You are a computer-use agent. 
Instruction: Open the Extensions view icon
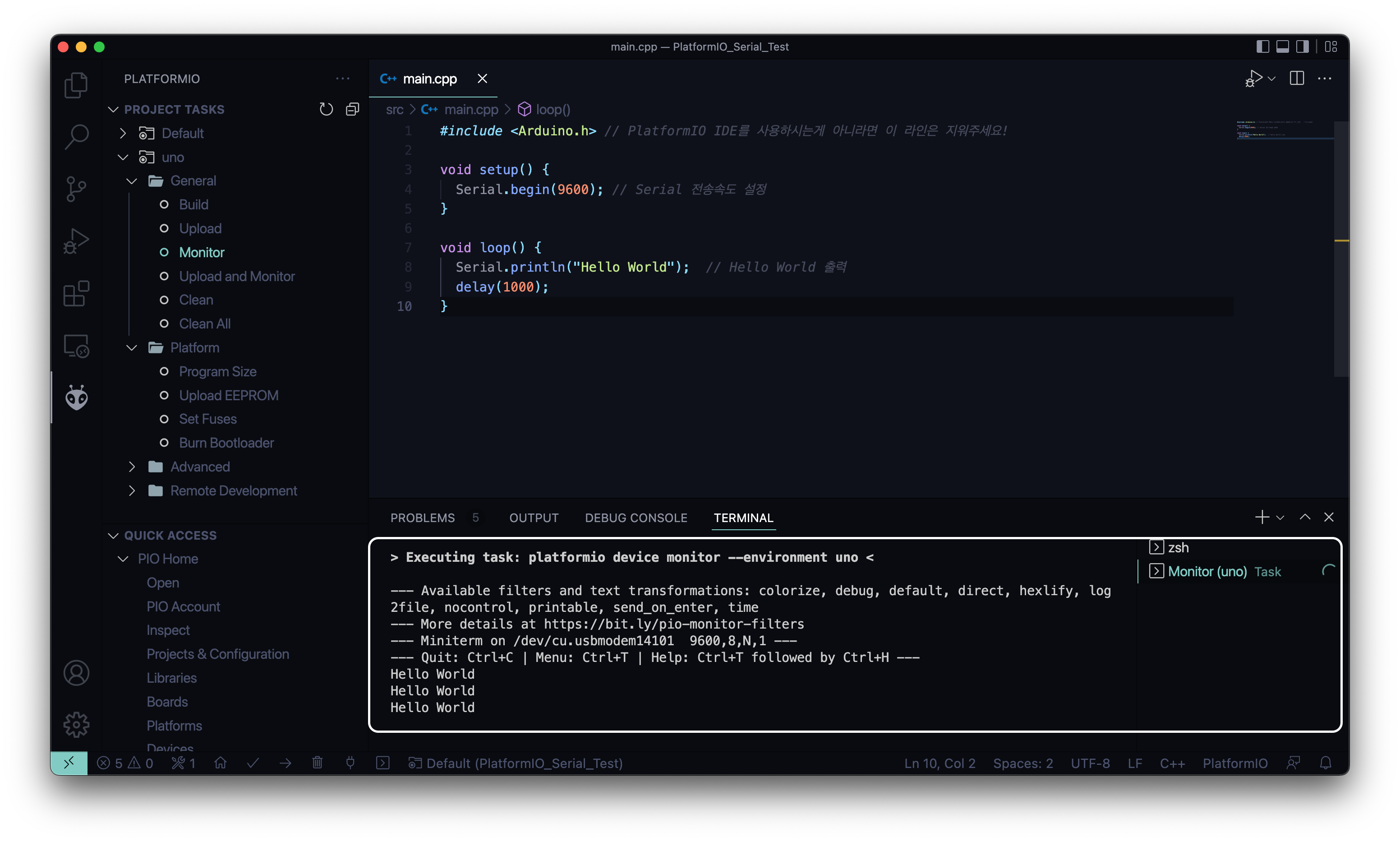76,293
